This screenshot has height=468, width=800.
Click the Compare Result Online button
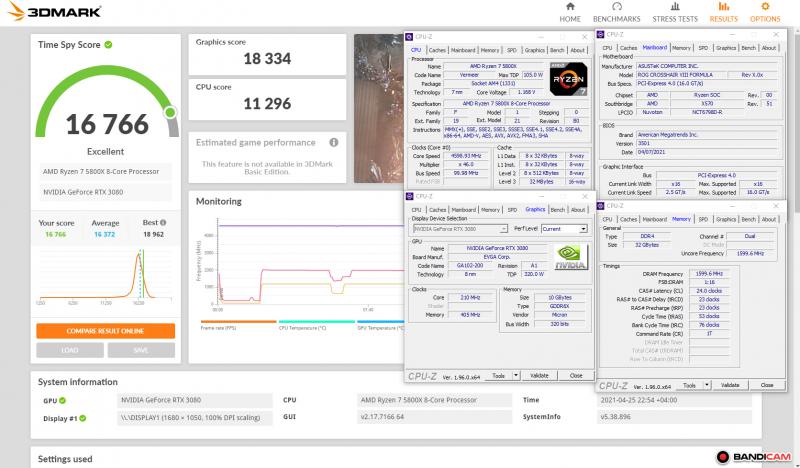[105, 331]
